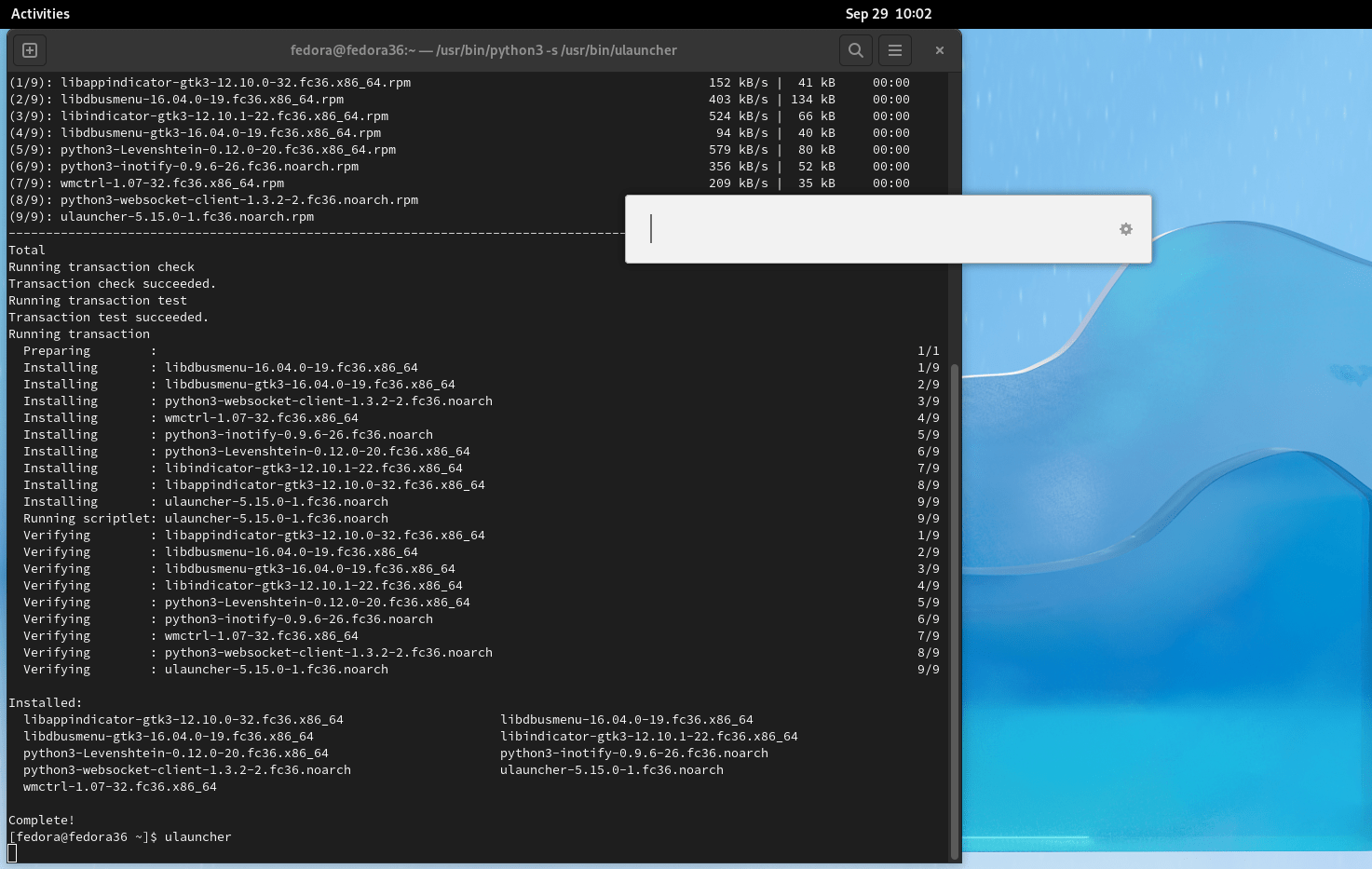Click the '[fedora@fedora36 ~]$ ulauncher' prompt line
1372x869 pixels.
120,837
